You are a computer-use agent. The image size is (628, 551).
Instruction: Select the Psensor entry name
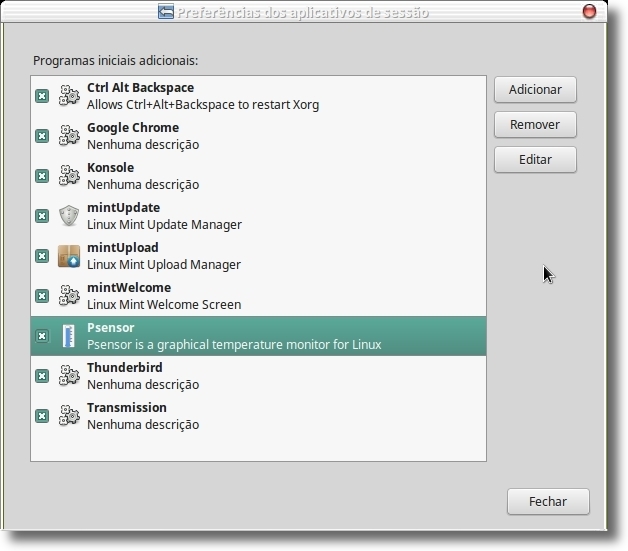pos(111,328)
